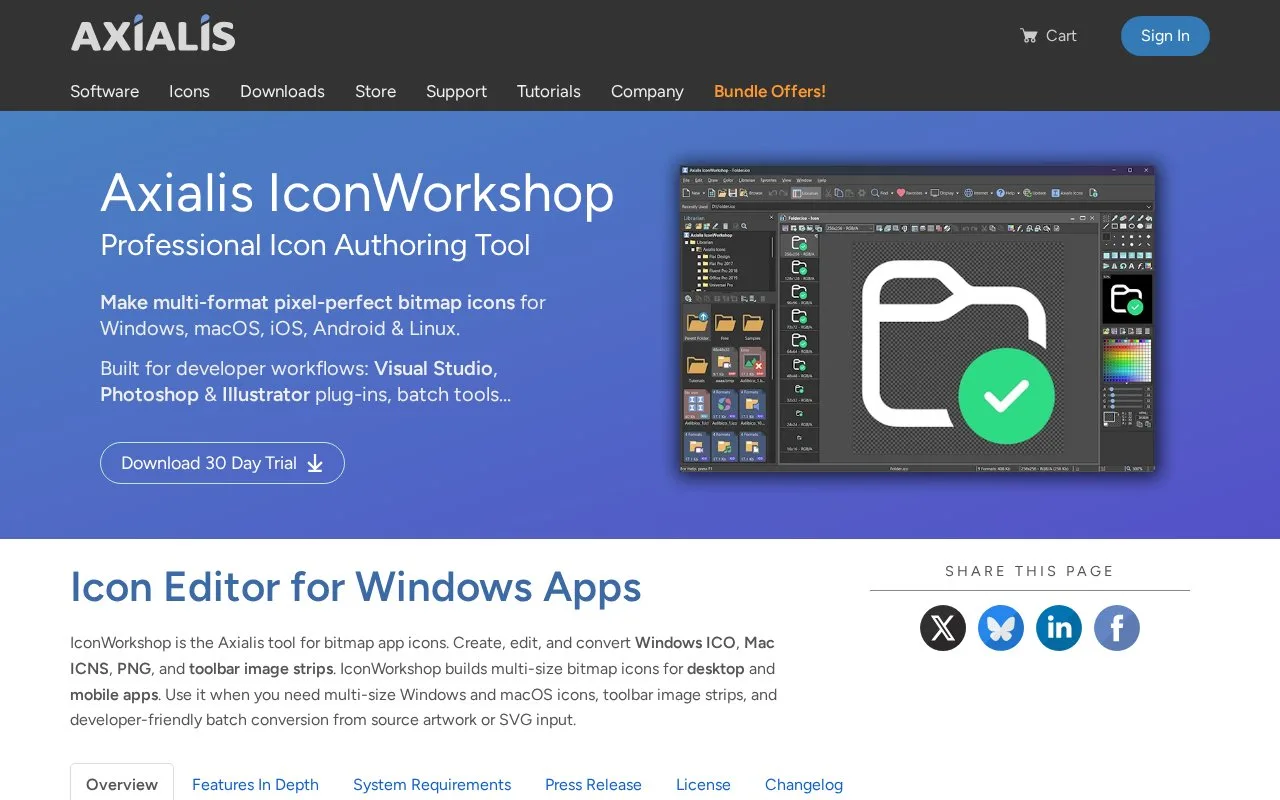
Task: Click the Axialis logo
Action: click(x=153, y=34)
